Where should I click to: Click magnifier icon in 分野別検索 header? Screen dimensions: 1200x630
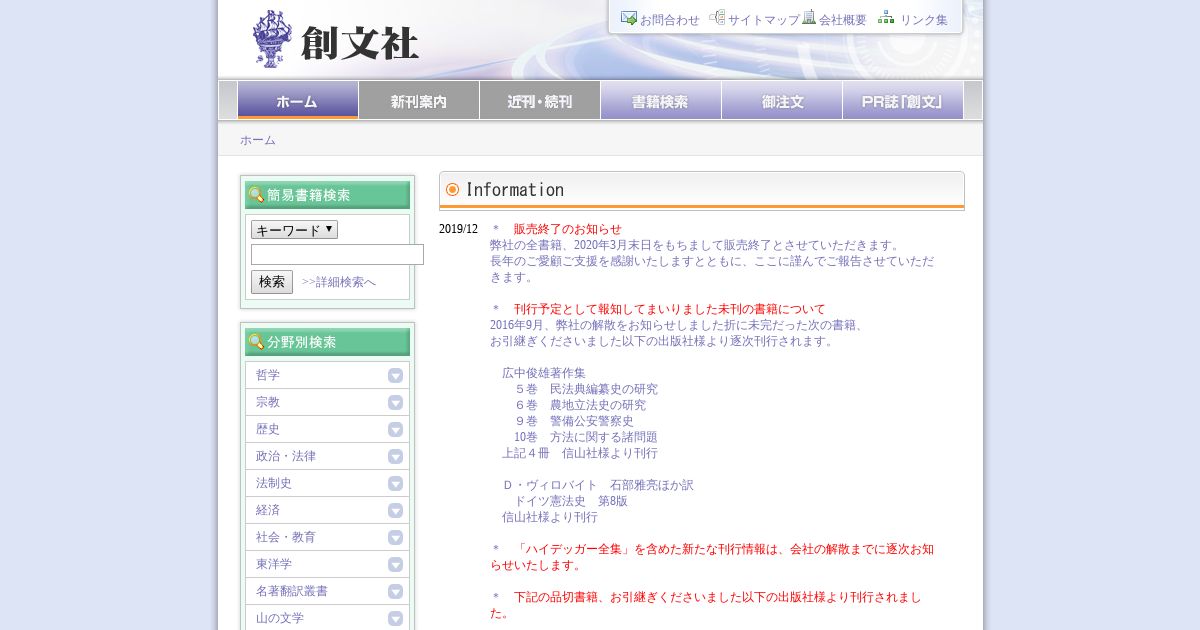pyautogui.click(x=256, y=342)
